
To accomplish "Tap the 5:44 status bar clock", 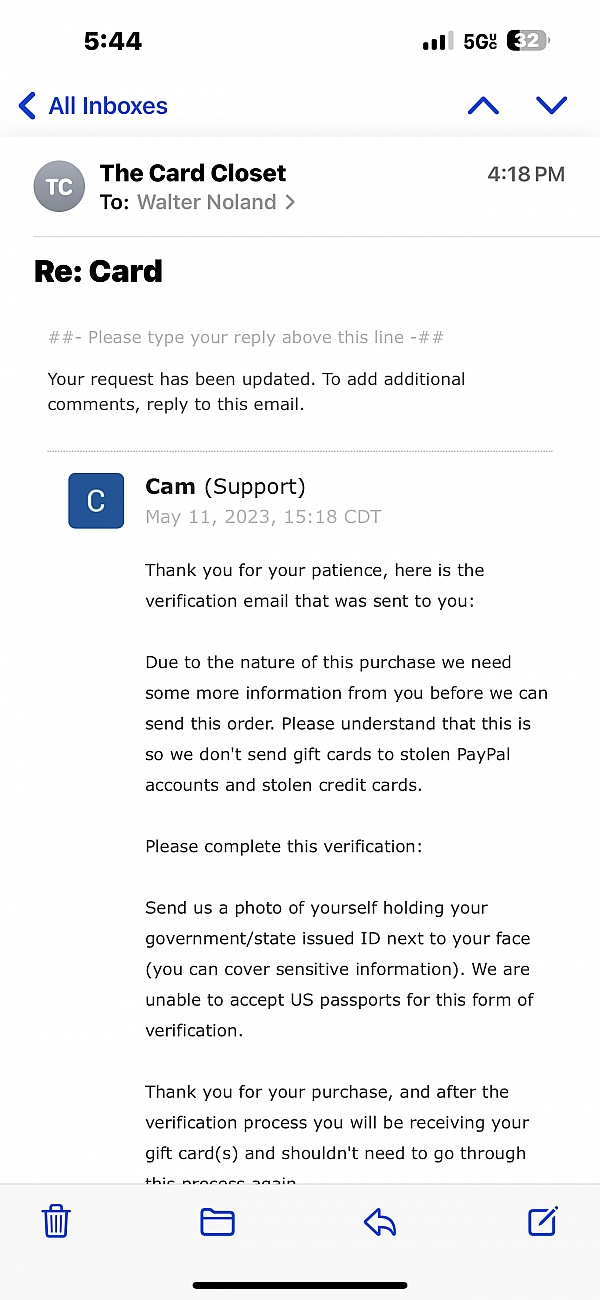I will 113,41.
